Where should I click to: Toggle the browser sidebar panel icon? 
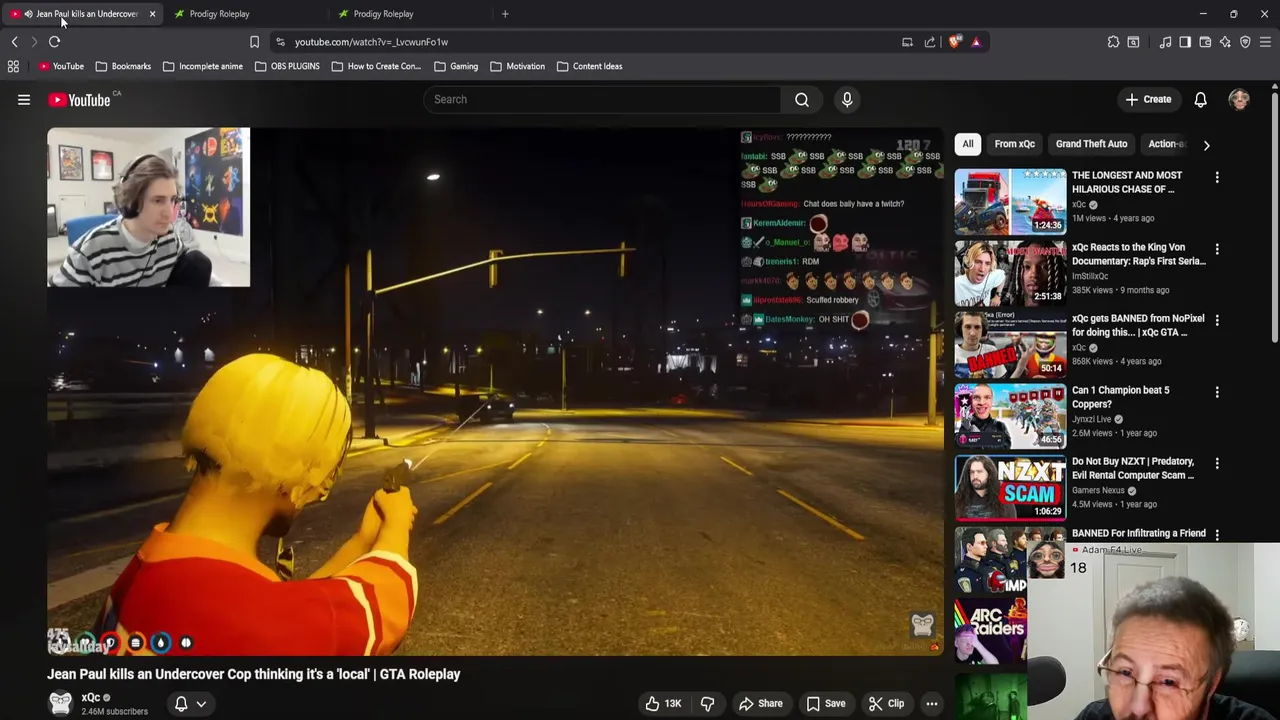click(x=1185, y=42)
